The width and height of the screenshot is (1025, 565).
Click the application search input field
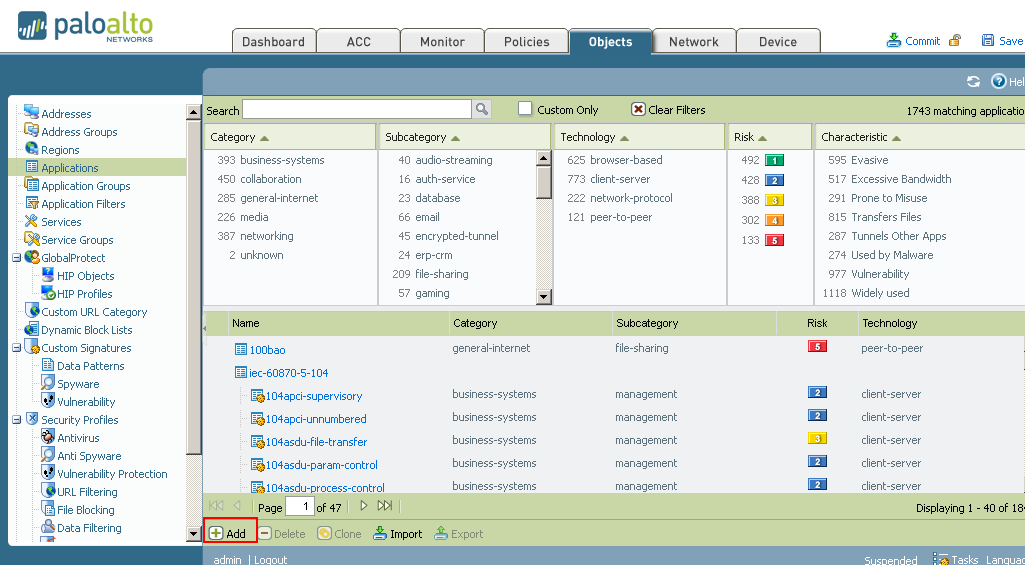(356, 110)
